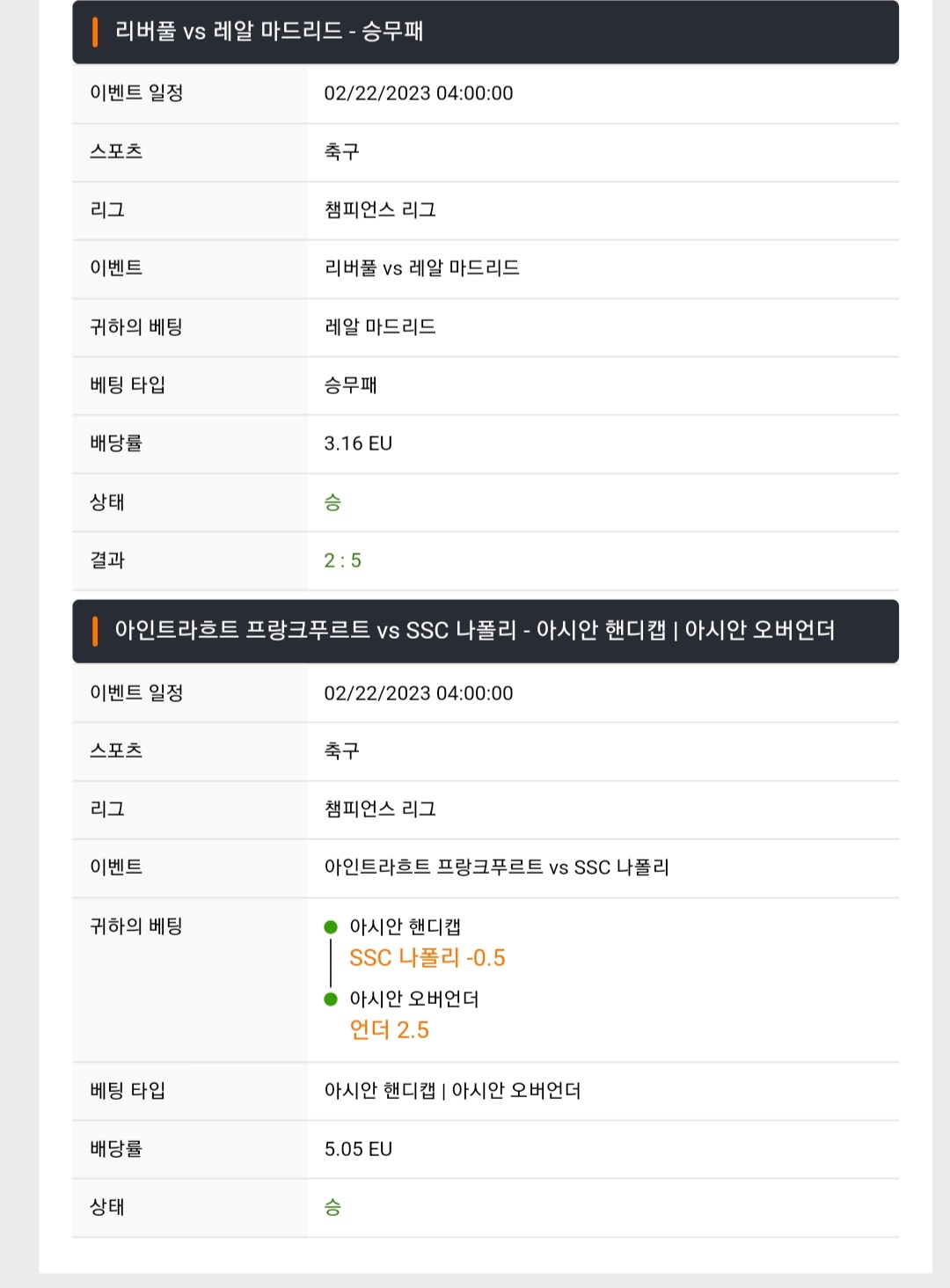Screen dimensions: 950x1288
Task: Click the orange bar in Frankfurt header
Action: pos(94,631)
